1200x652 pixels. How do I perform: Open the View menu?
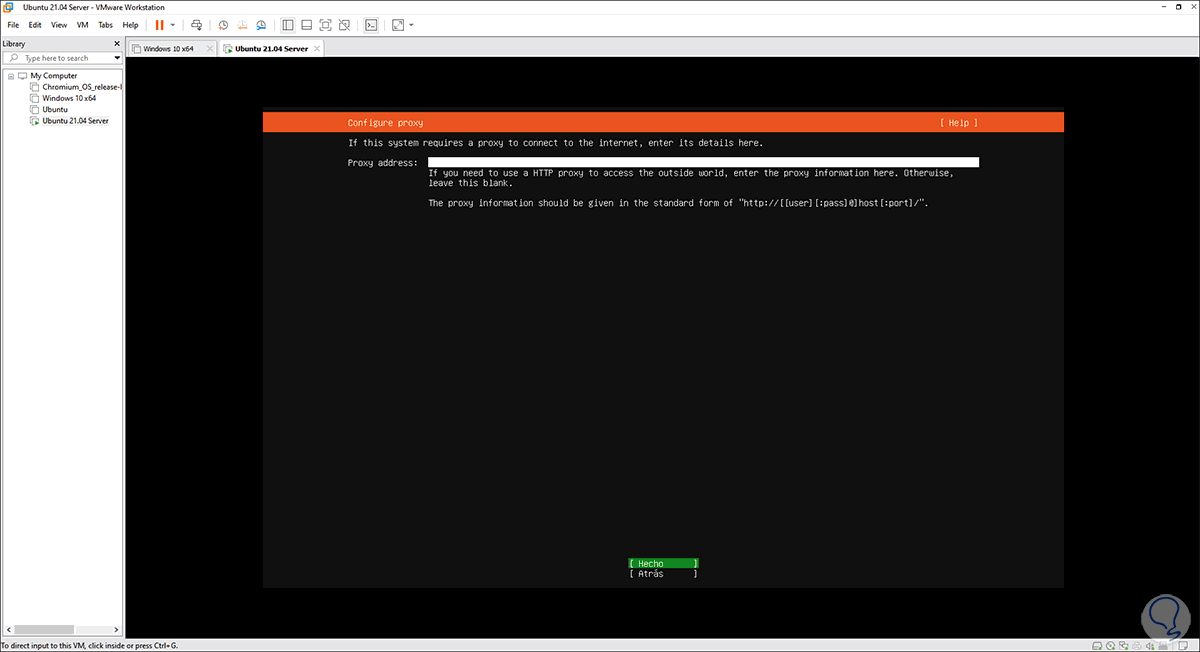[x=59, y=24]
